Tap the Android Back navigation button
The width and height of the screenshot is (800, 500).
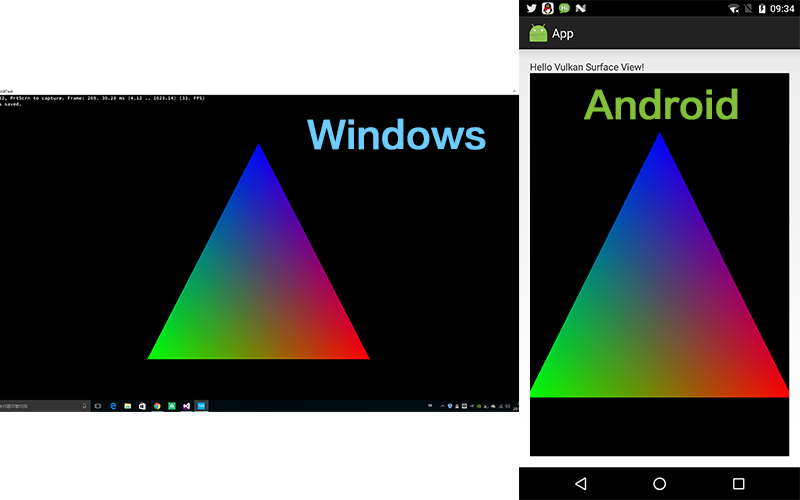[x=580, y=483]
